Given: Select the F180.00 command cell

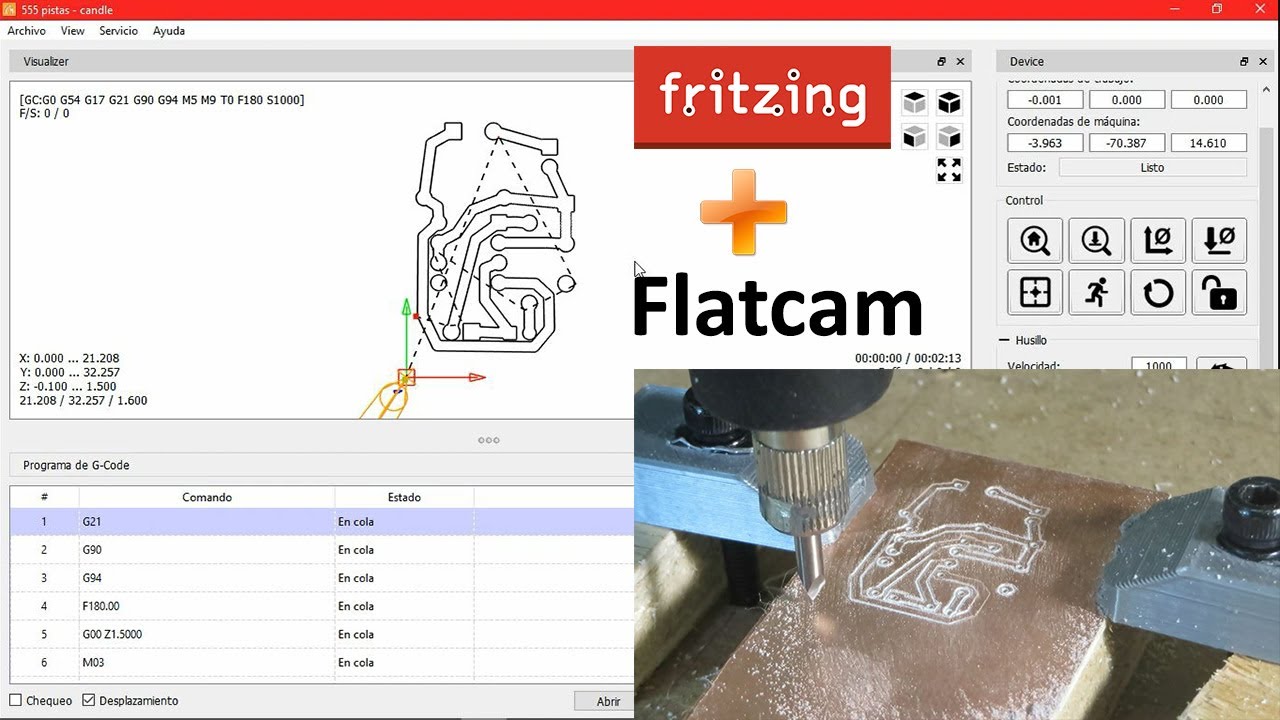Looking at the screenshot, I should [207, 606].
